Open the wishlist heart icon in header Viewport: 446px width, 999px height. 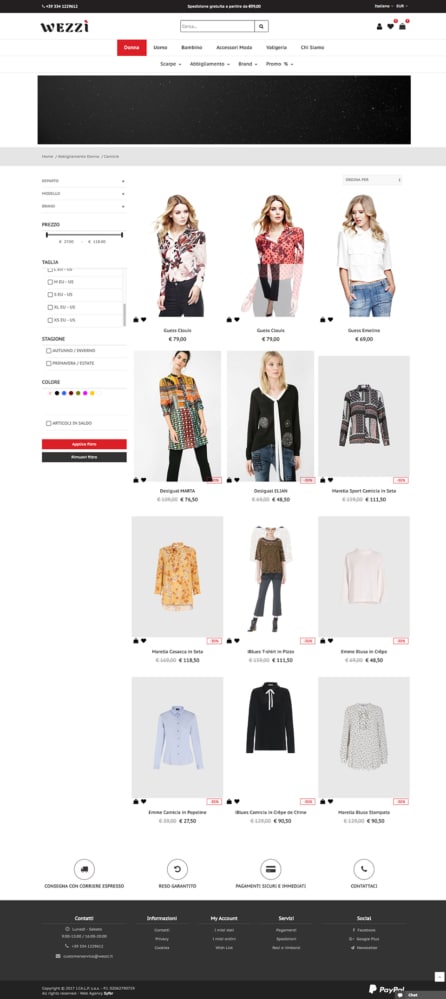(x=391, y=27)
